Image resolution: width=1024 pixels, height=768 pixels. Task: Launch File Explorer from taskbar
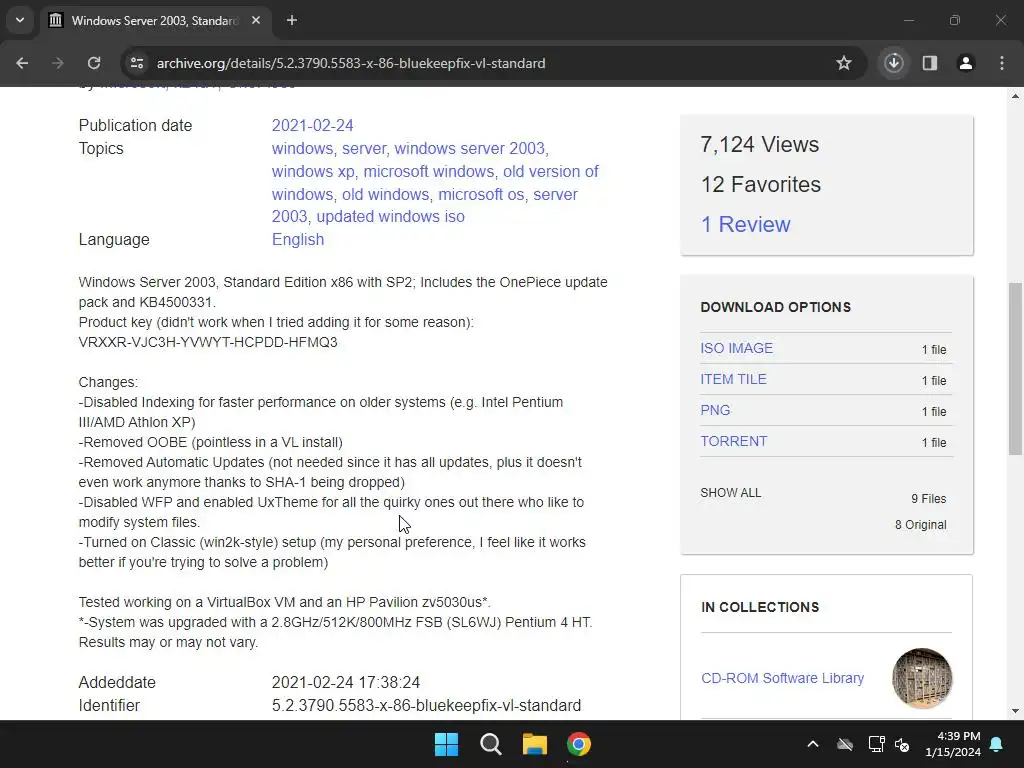[x=534, y=744]
